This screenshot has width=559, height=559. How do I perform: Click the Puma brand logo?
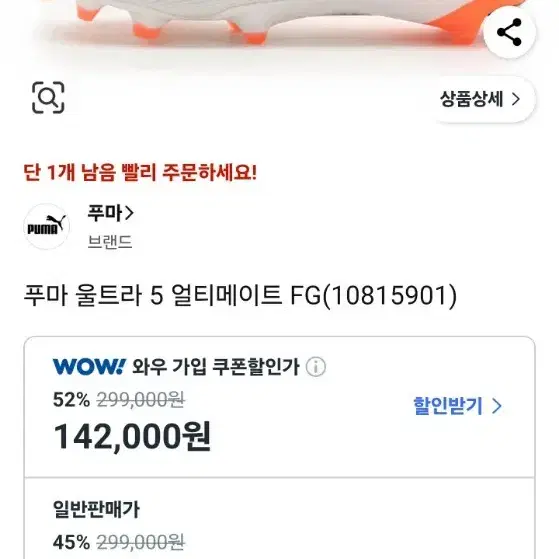(46, 226)
